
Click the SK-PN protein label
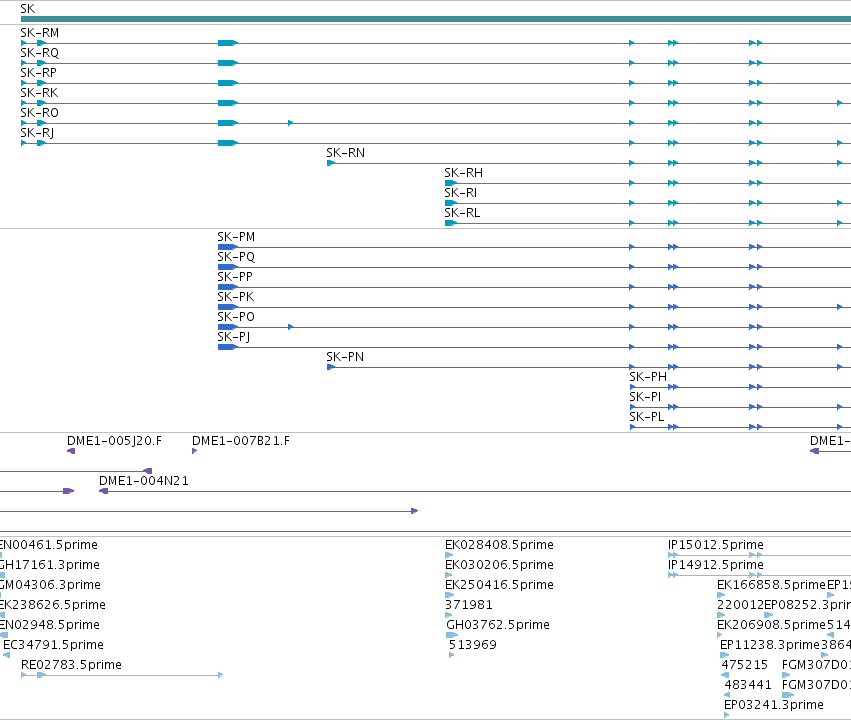345,357
